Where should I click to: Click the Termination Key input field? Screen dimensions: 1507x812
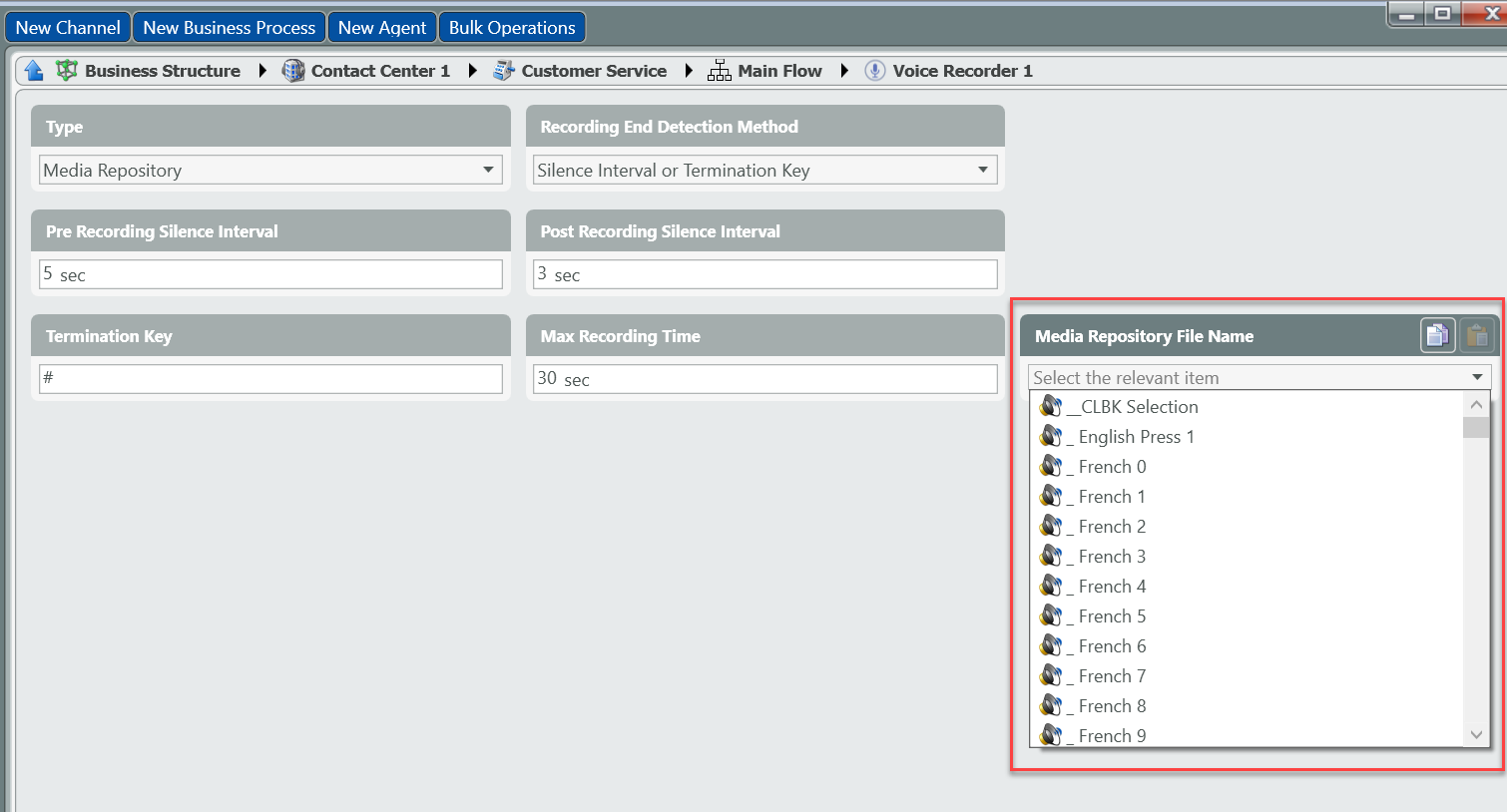point(270,379)
